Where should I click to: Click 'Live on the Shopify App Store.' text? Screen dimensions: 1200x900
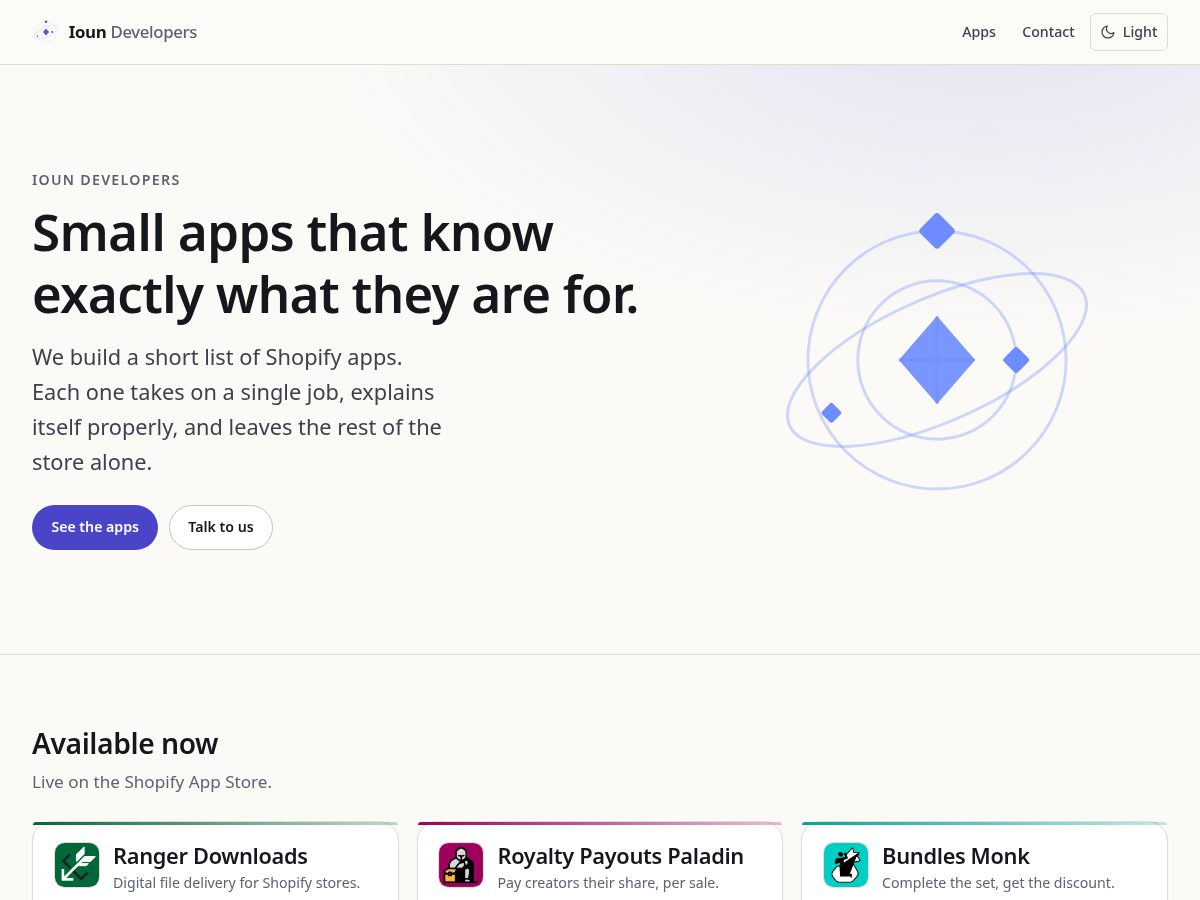click(152, 782)
